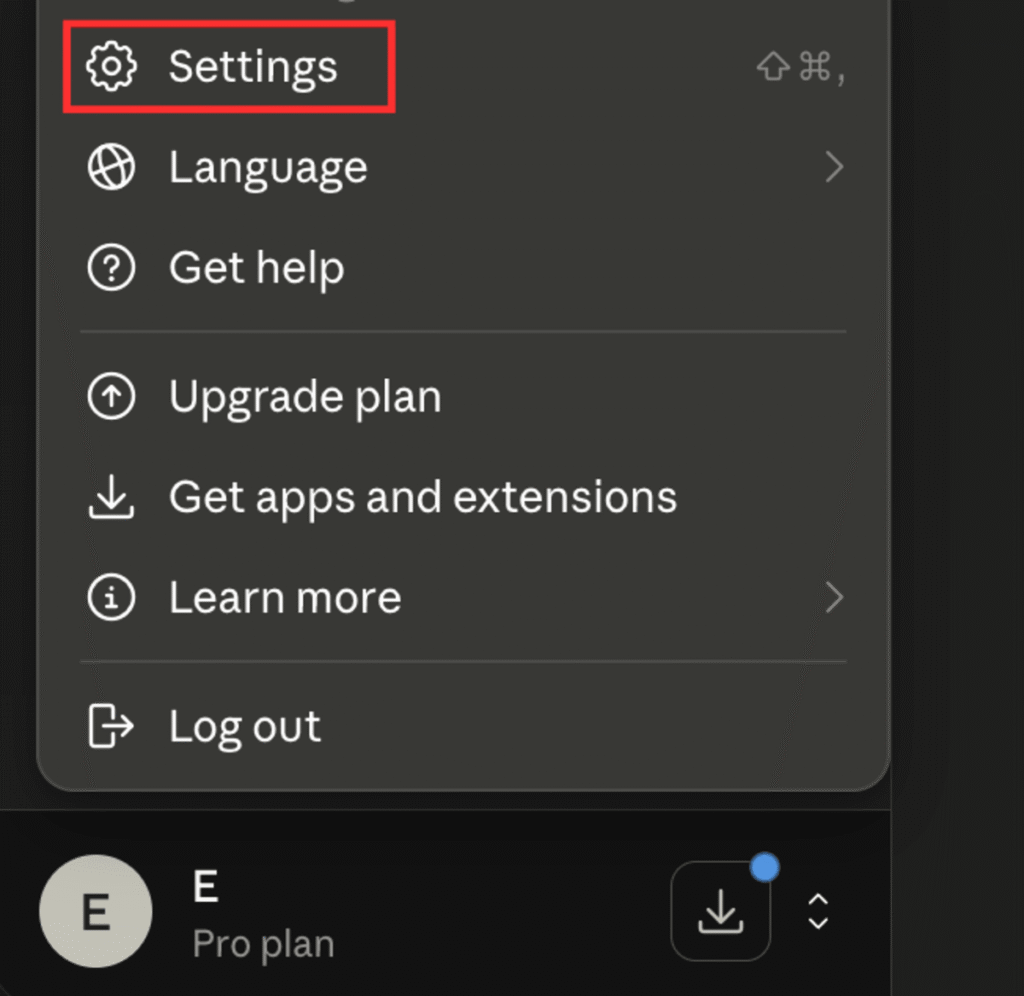The width and height of the screenshot is (1024, 996).
Task: Expand the Language submenu chevron
Action: [834, 167]
